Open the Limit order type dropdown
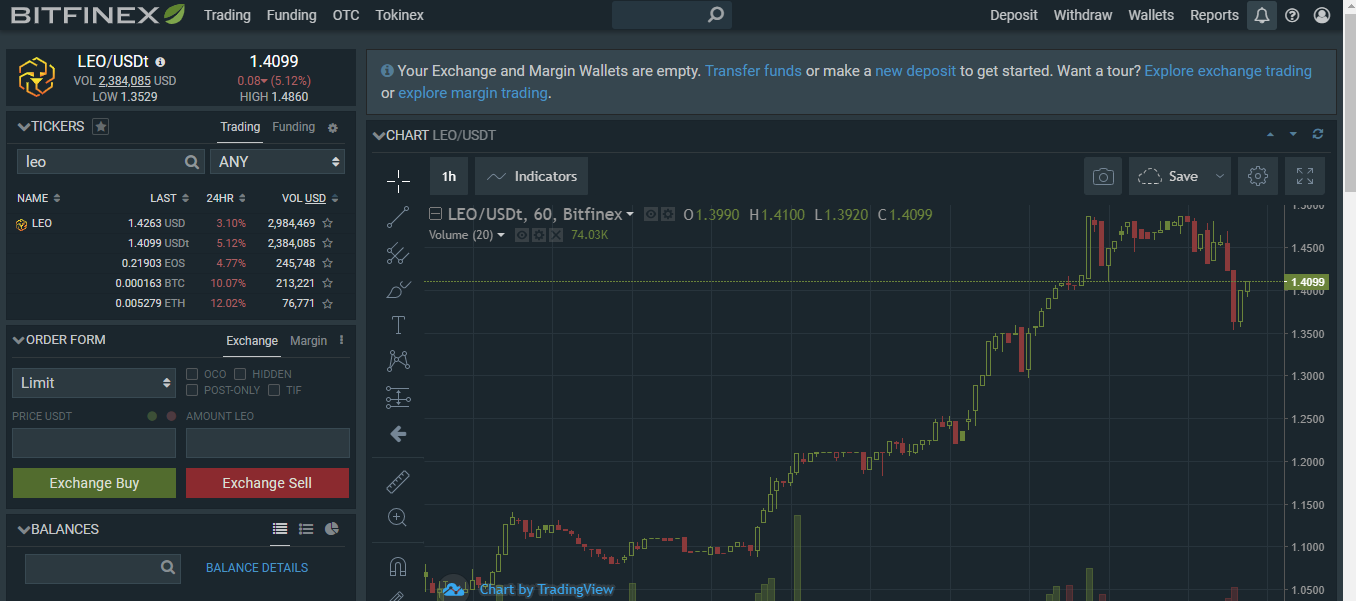 point(93,382)
